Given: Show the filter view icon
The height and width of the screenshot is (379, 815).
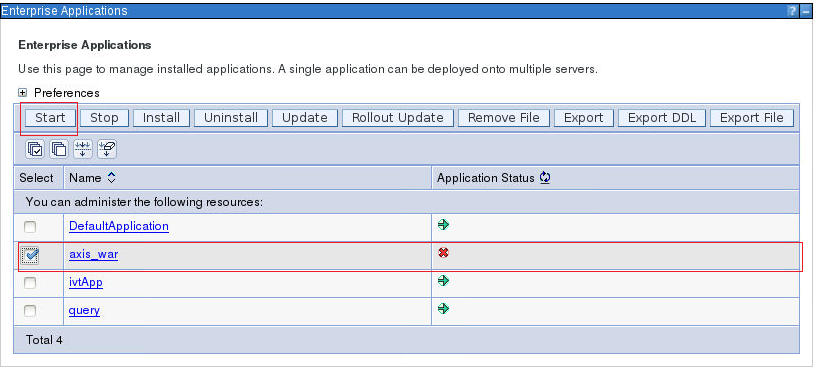Looking at the screenshot, I should (83, 150).
